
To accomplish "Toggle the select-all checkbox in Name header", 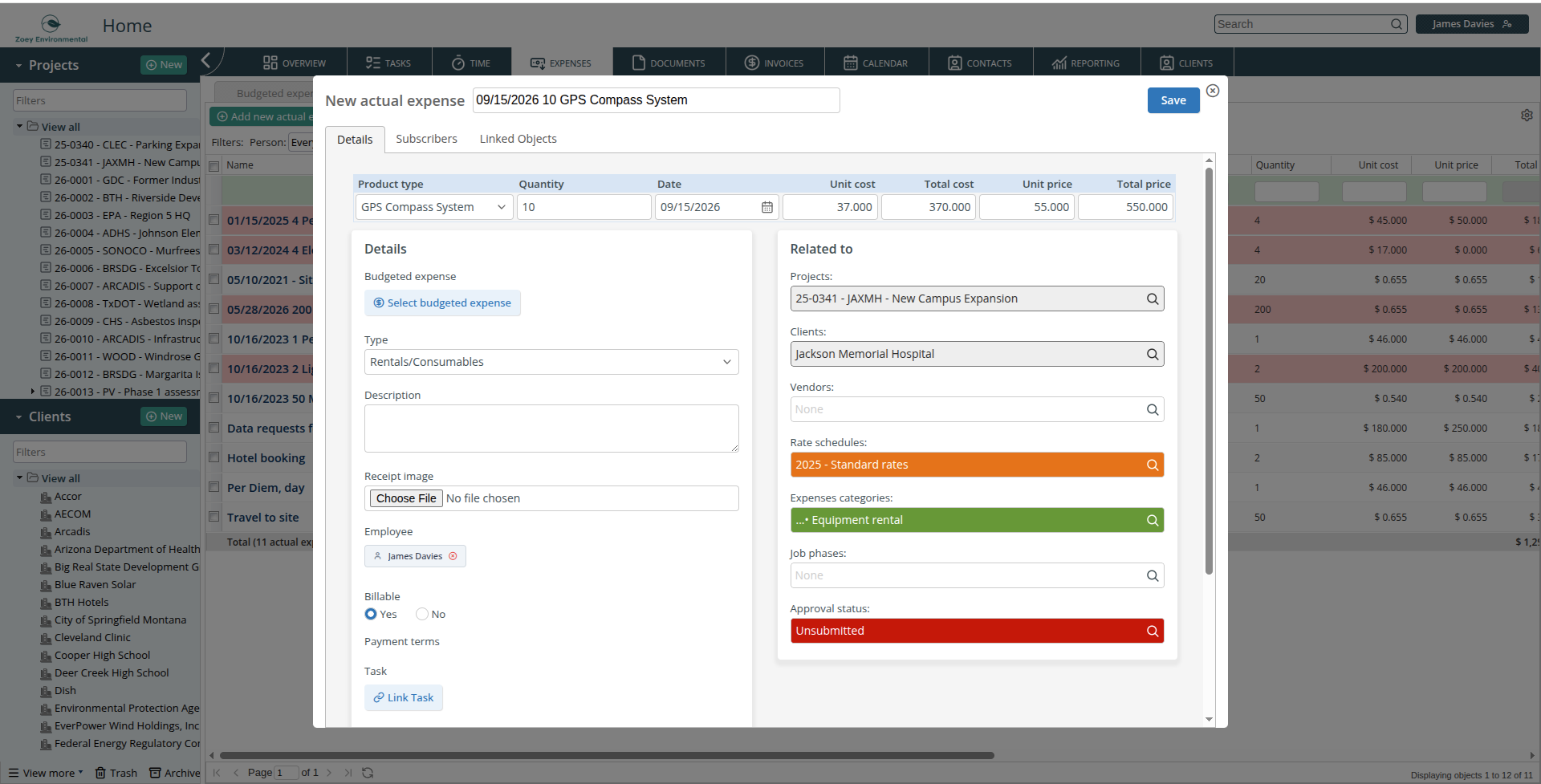I will (x=214, y=166).
